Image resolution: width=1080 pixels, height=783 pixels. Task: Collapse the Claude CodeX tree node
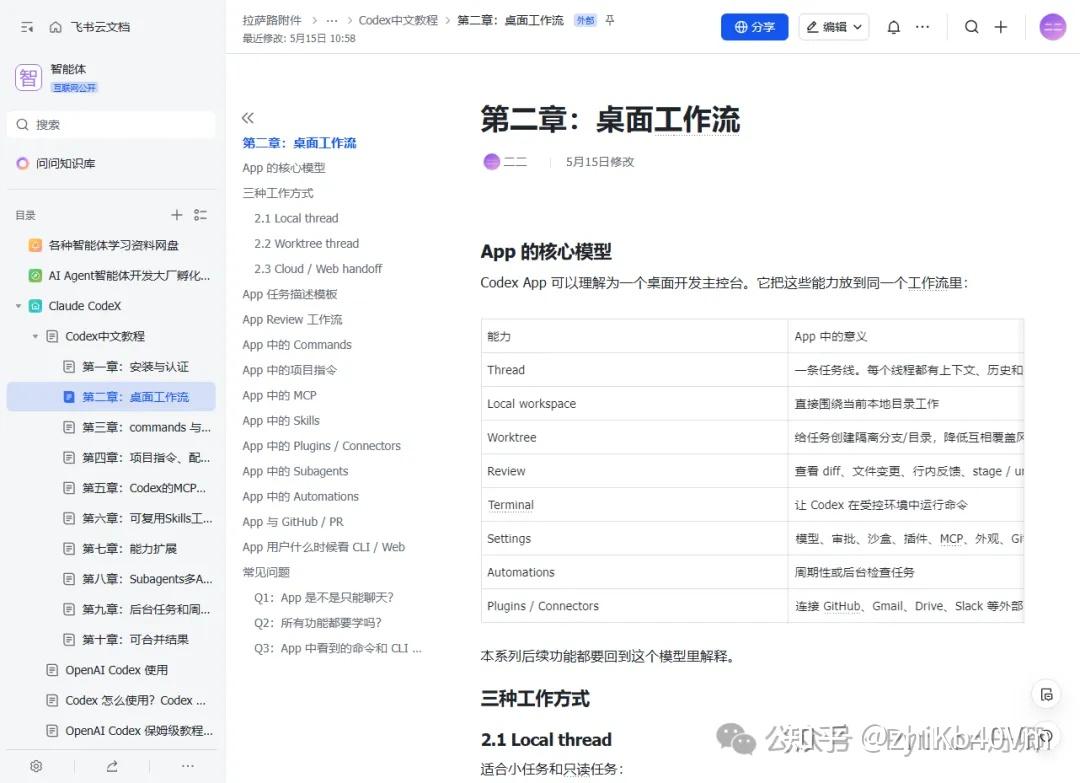(x=19, y=306)
